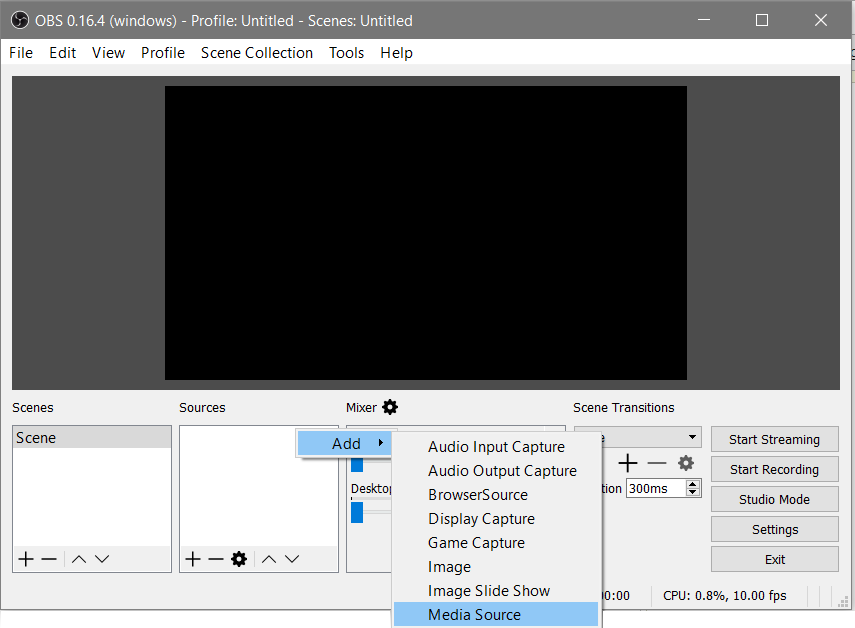Open the File menu
The image size is (855, 628).
point(21,53)
